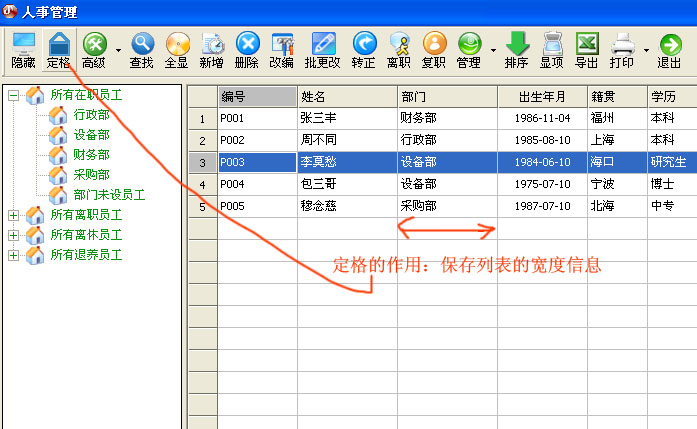Expand the 所有退养员工 tree node
This screenshot has height=429, width=697.
[13, 255]
